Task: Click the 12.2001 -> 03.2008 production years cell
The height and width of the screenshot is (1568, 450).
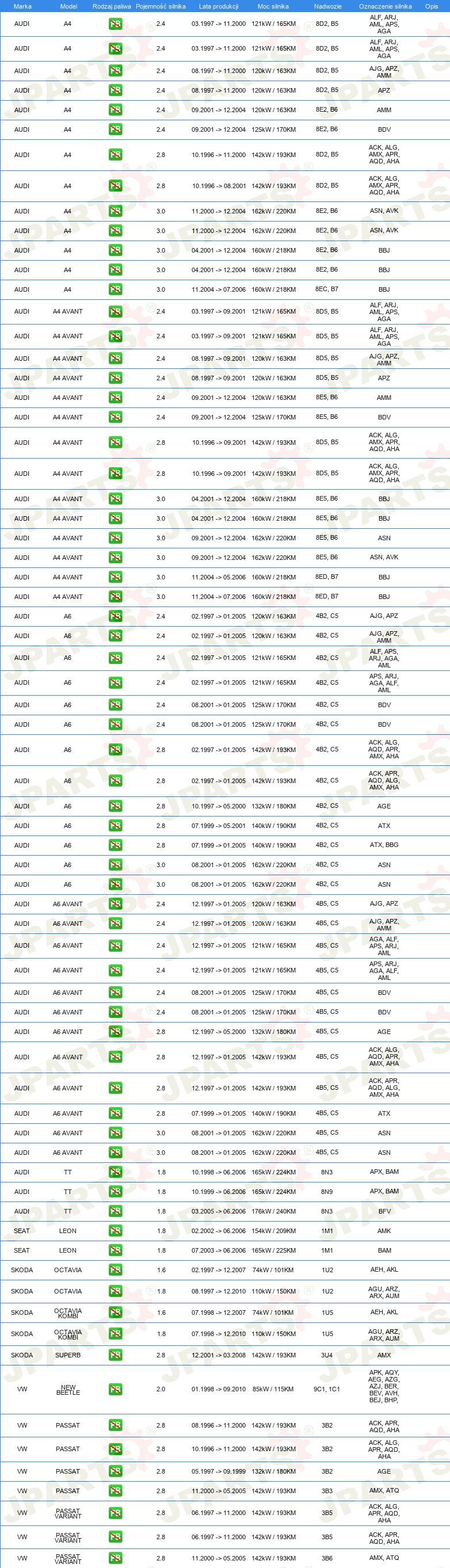Action: click(x=219, y=1355)
